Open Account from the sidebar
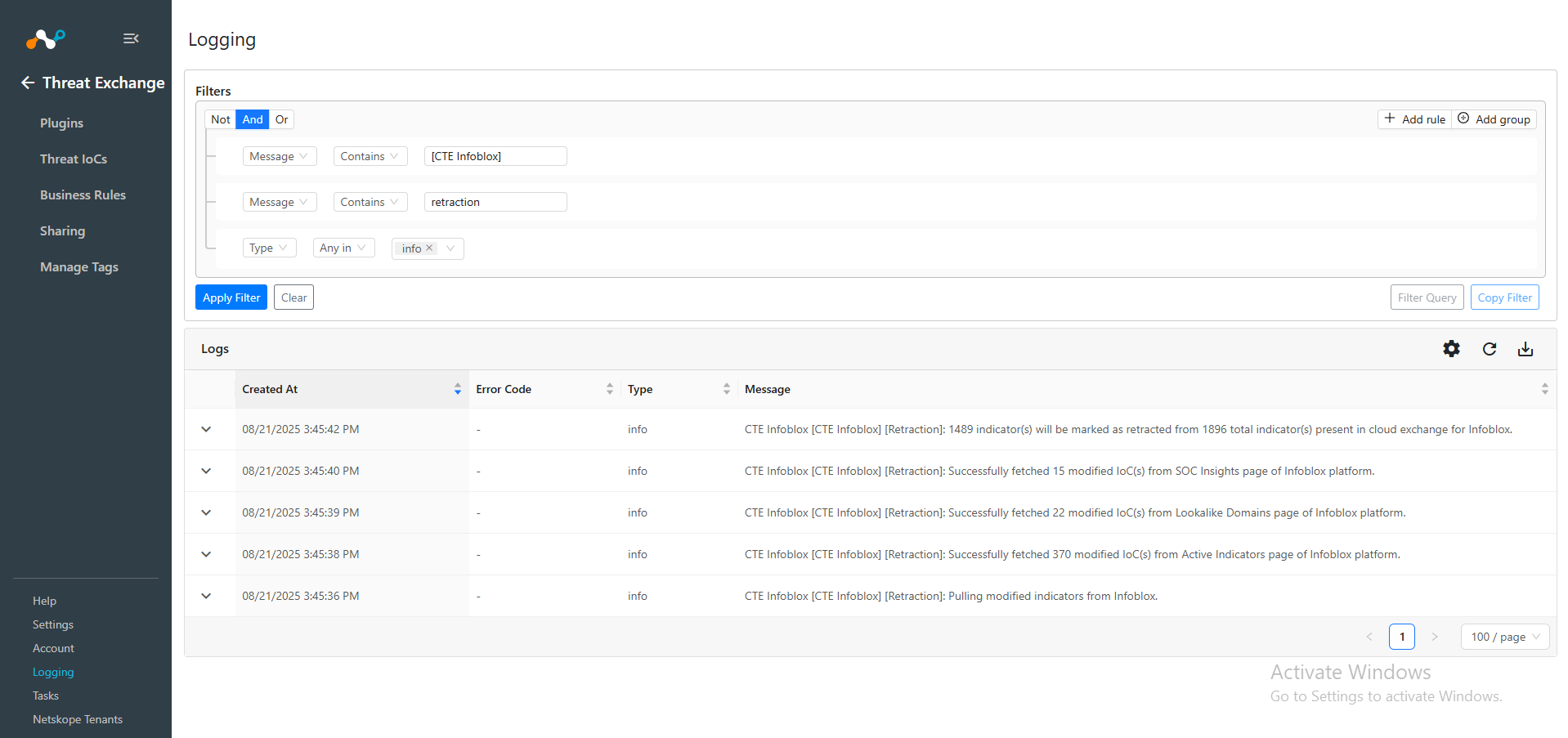1568x738 pixels. coord(53,648)
